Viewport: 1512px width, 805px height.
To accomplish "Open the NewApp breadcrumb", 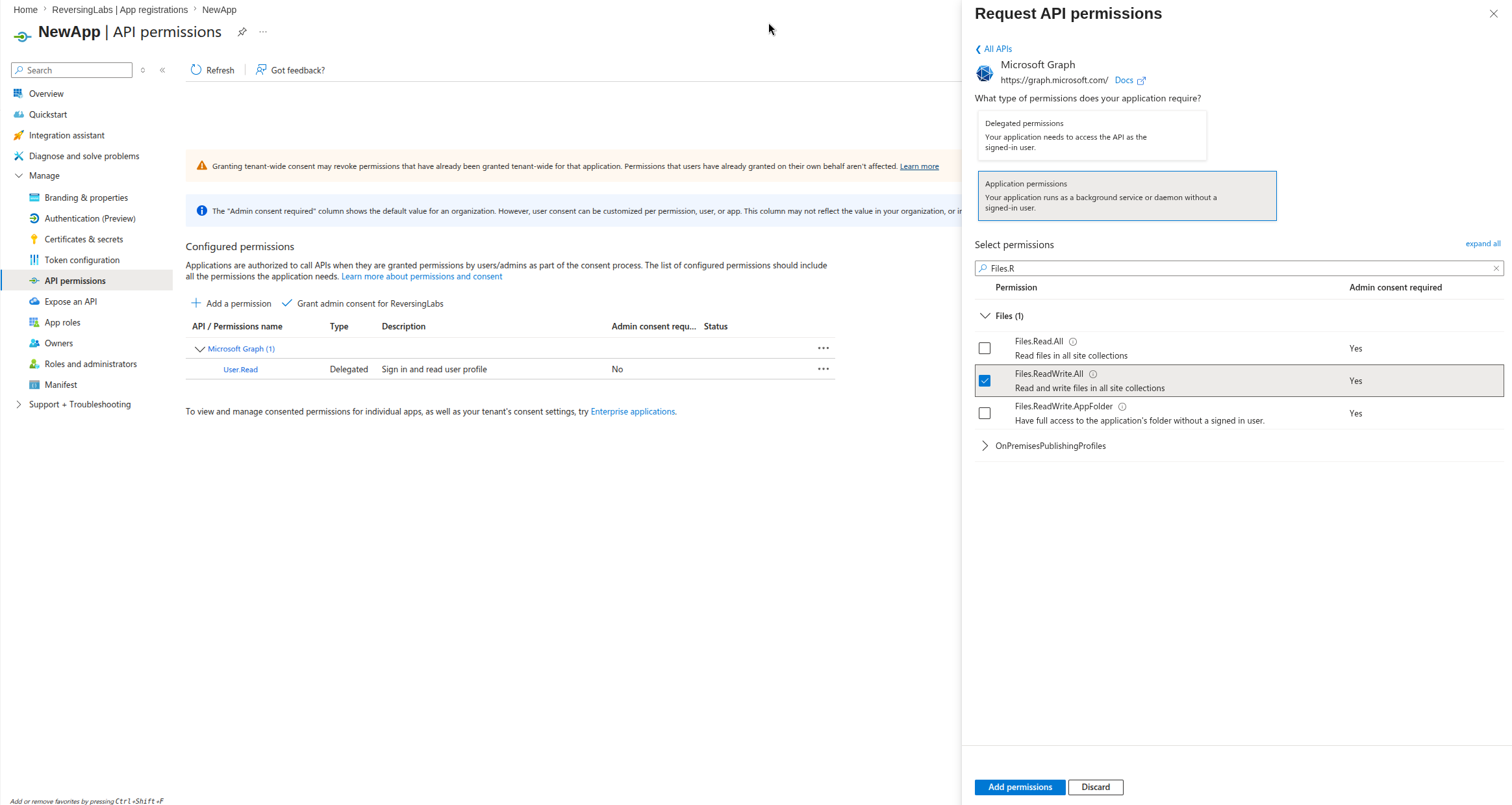I will coord(219,10).
